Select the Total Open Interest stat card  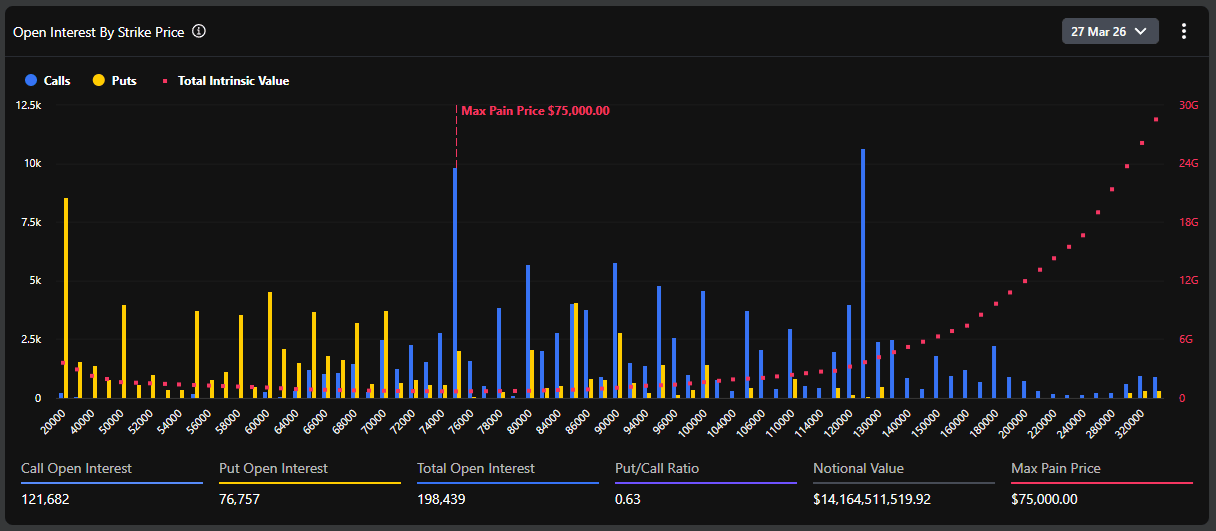[507, 484]
